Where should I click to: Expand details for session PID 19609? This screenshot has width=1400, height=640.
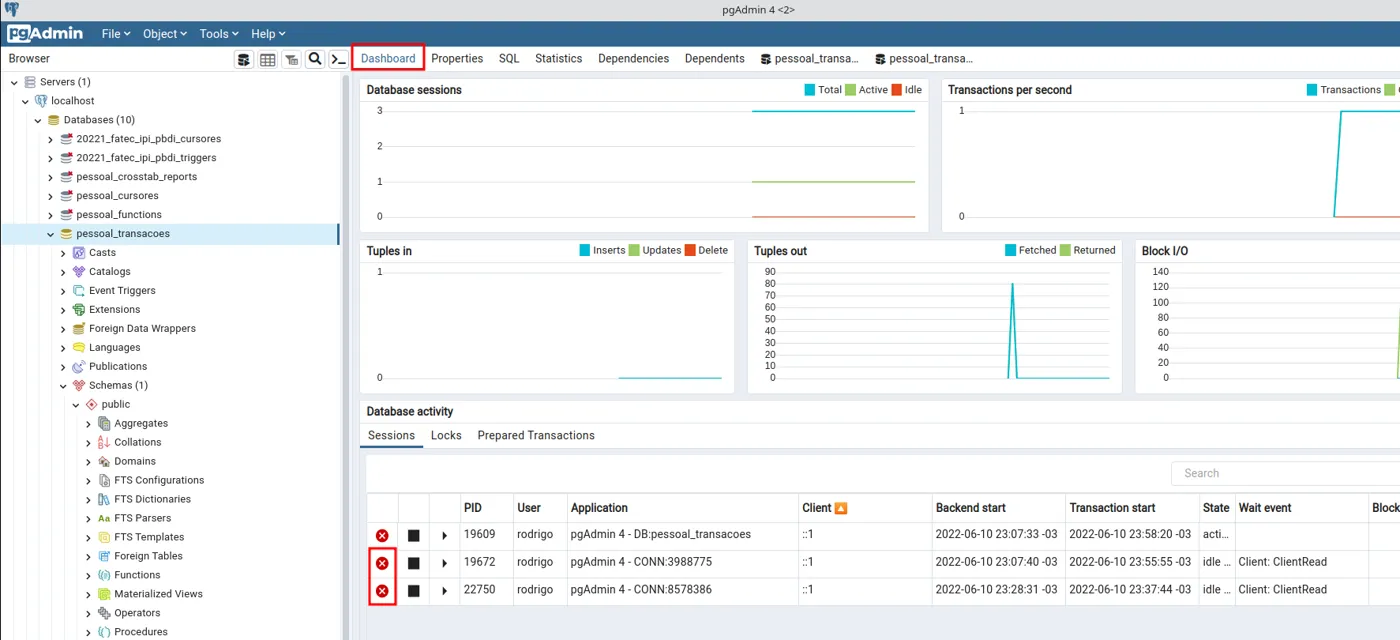pyautogui.click(x=444, y=536)
